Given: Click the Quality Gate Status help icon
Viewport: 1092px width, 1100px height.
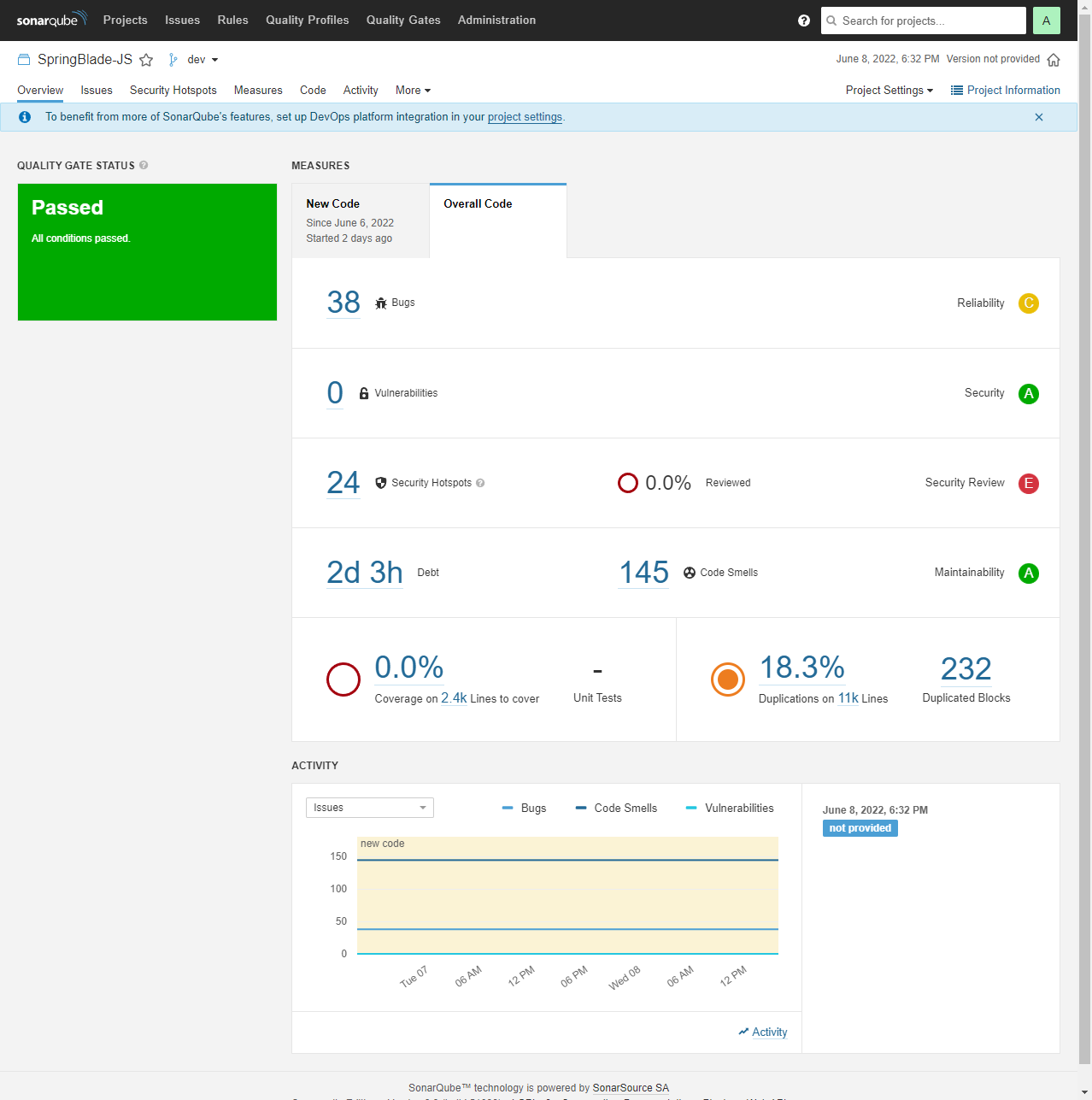Looking at the screenshot, I should 144,165.
